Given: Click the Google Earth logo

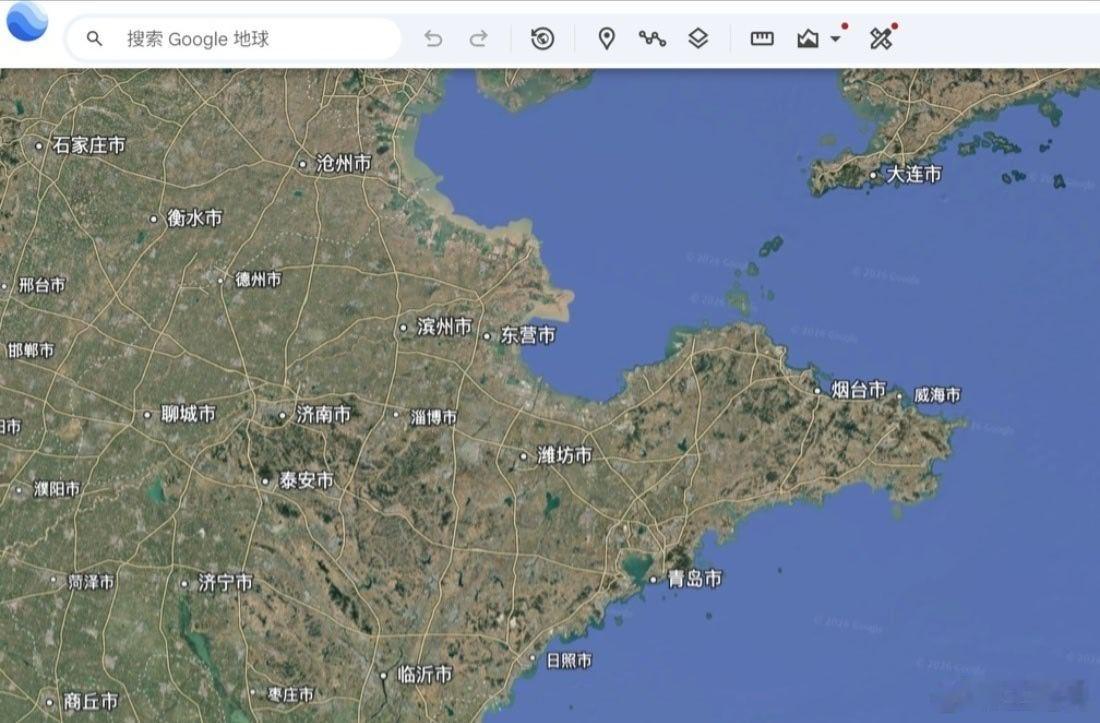Looking at the screenshot, I should [x=27, y=21].
